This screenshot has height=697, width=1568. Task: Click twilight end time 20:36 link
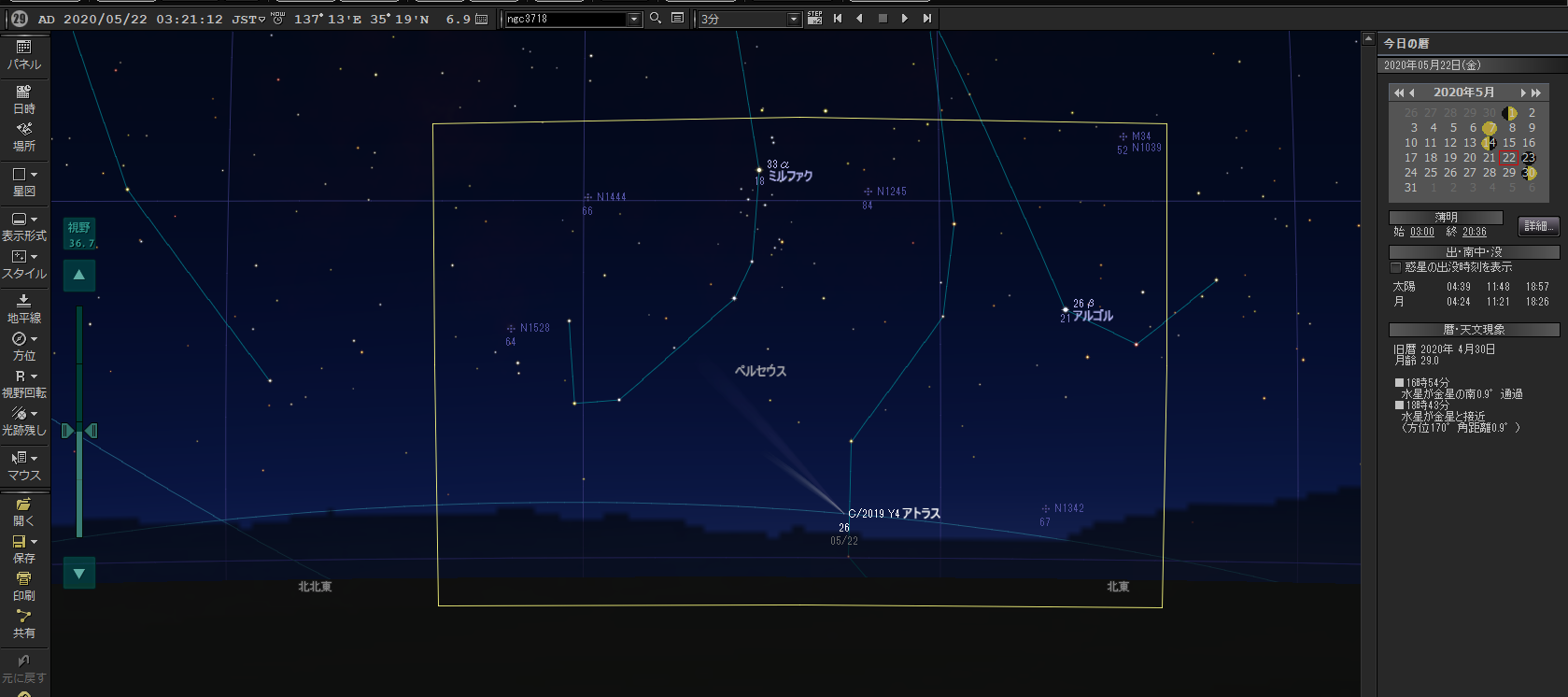(x=1475, y=232)
